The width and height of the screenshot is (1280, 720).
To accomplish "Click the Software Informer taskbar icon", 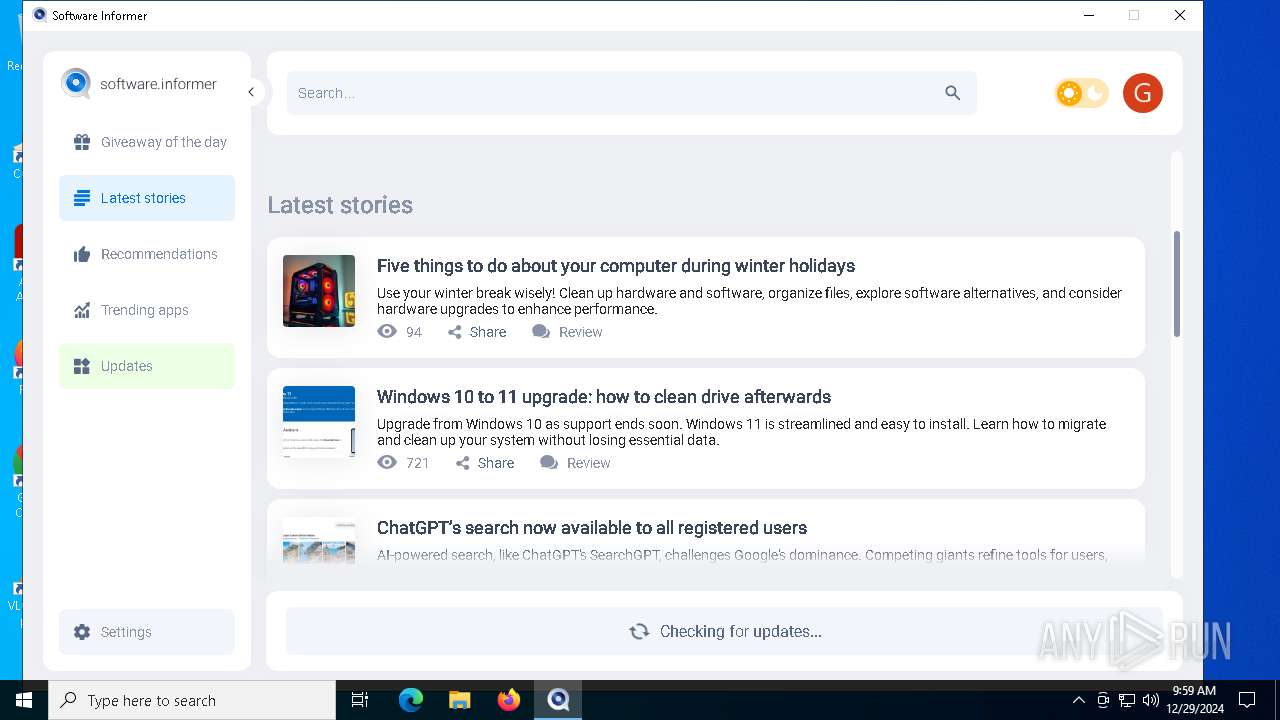I will [x=558, y=700].
